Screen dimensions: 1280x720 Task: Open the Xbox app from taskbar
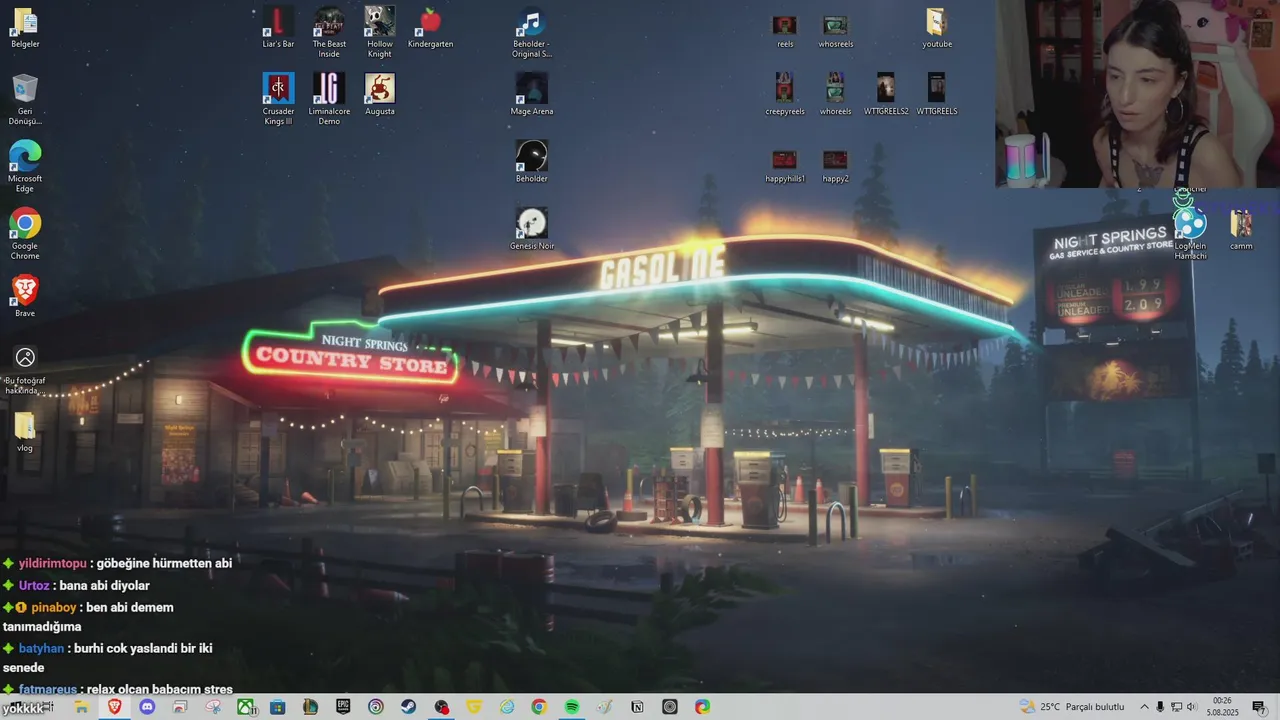[x=245, y=707]
